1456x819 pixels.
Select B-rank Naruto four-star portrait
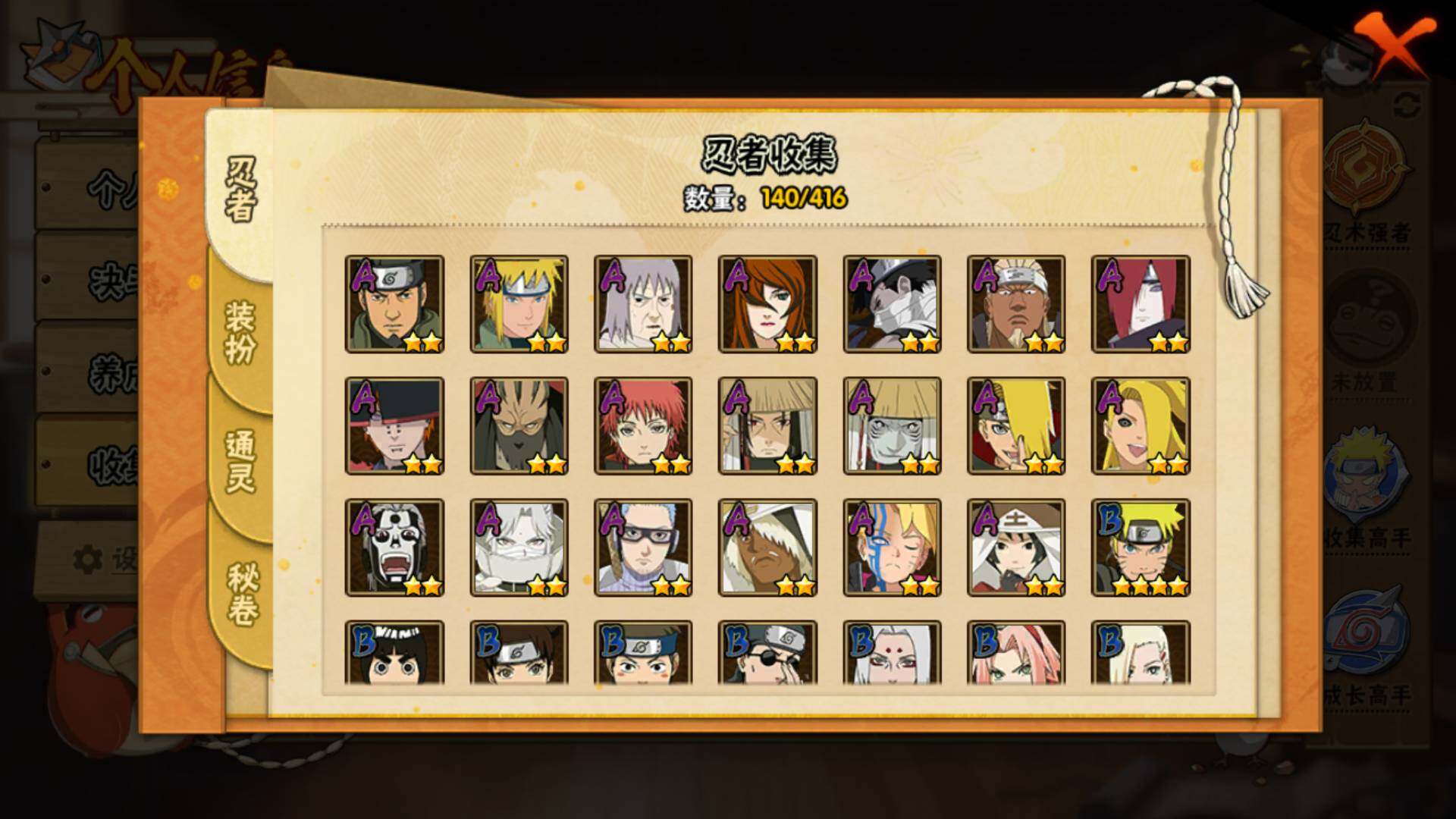pyautogui.click(x=1141, y=547)
